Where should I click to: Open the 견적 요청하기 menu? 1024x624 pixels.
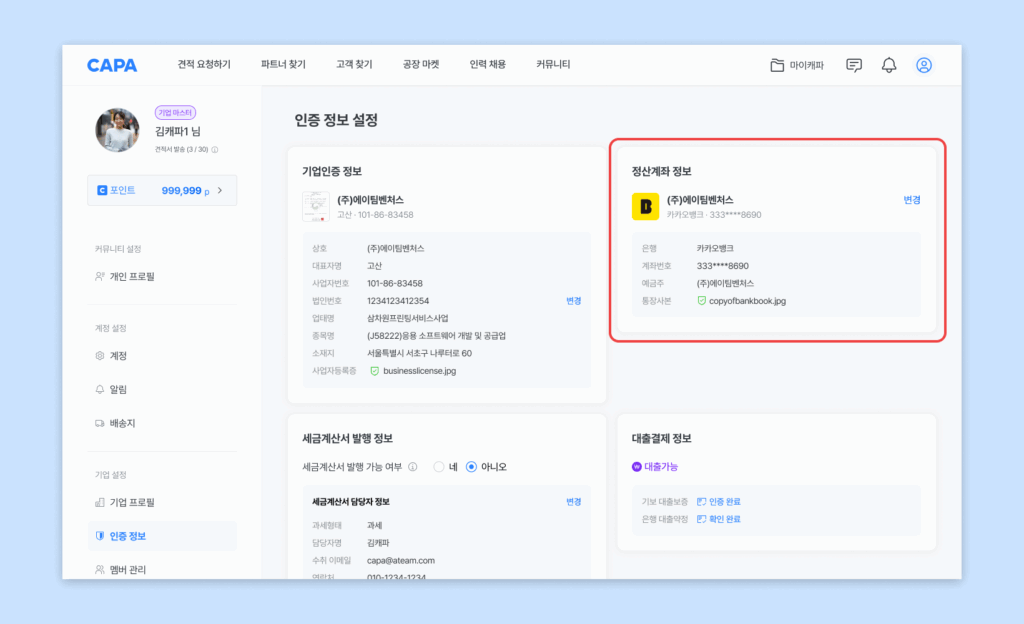(204, 65)
